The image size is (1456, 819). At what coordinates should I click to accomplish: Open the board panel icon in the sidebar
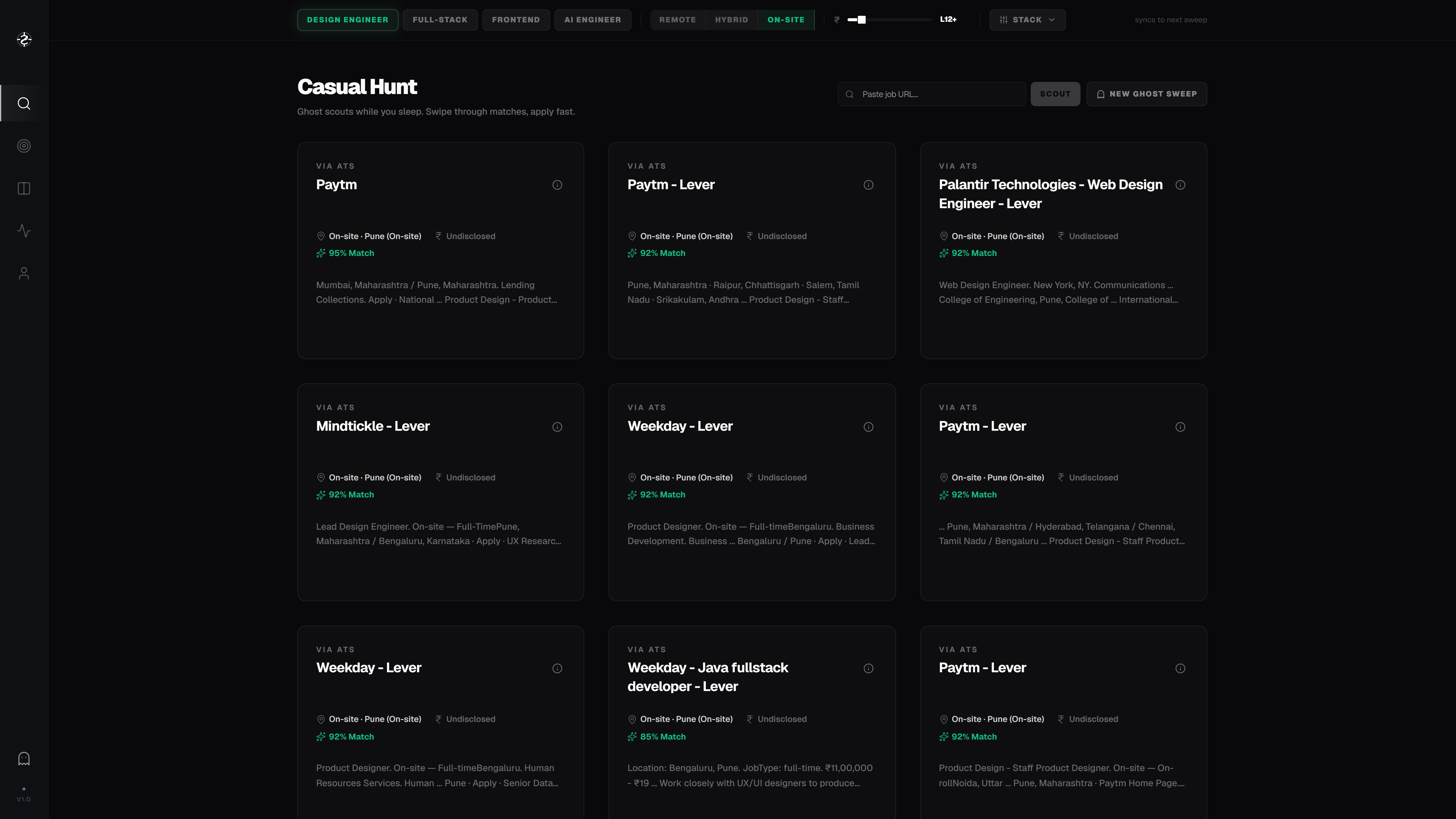point(24,188)
